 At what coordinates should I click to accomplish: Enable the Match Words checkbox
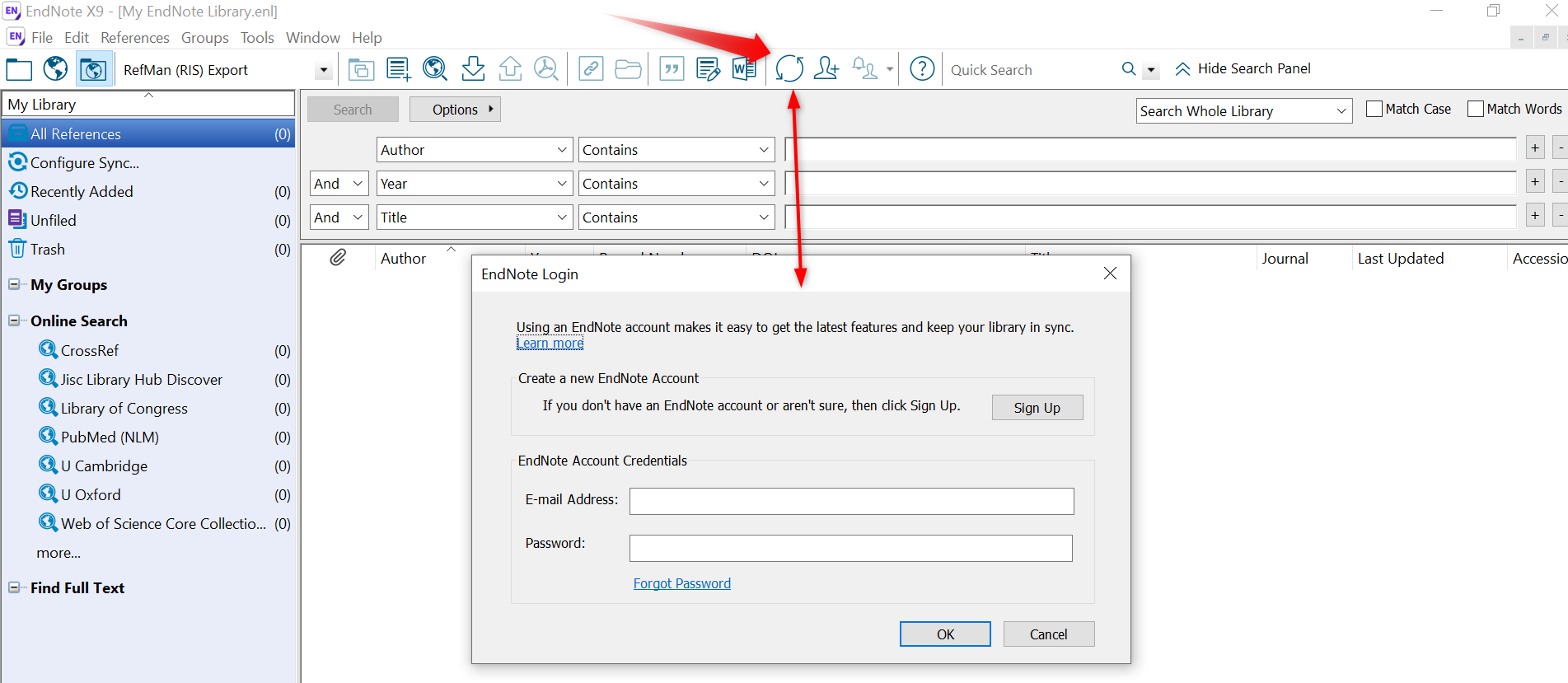pyautogui.click(x=1476, y=109)
